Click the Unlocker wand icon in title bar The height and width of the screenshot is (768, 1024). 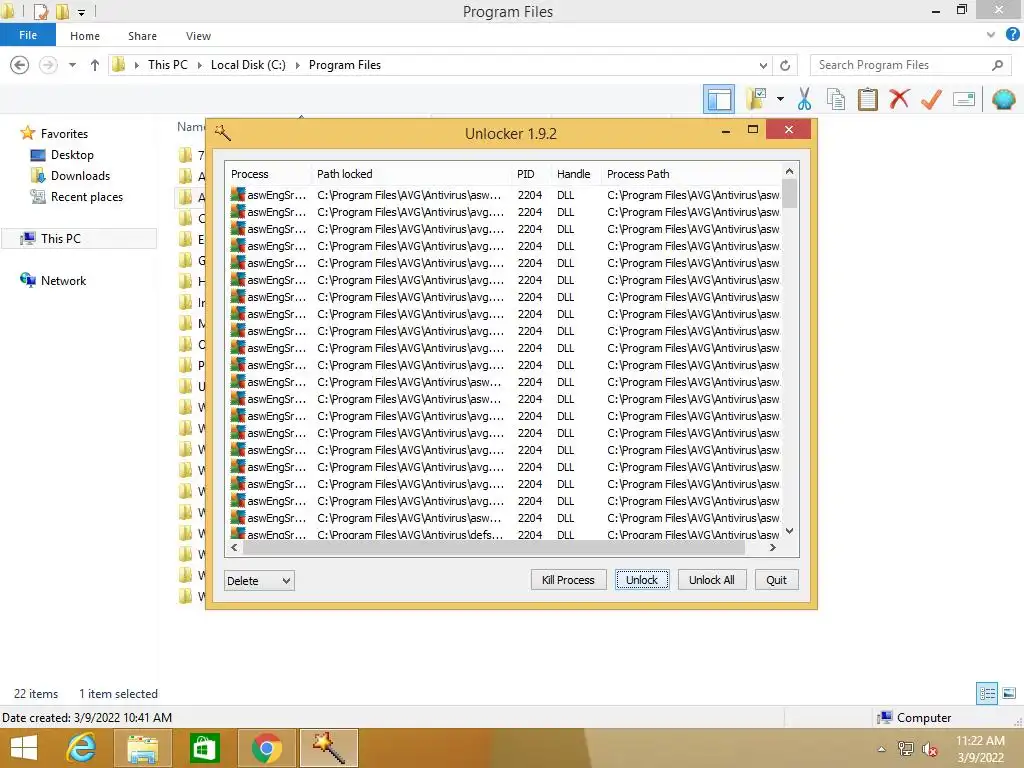click(x=223, y=133)
